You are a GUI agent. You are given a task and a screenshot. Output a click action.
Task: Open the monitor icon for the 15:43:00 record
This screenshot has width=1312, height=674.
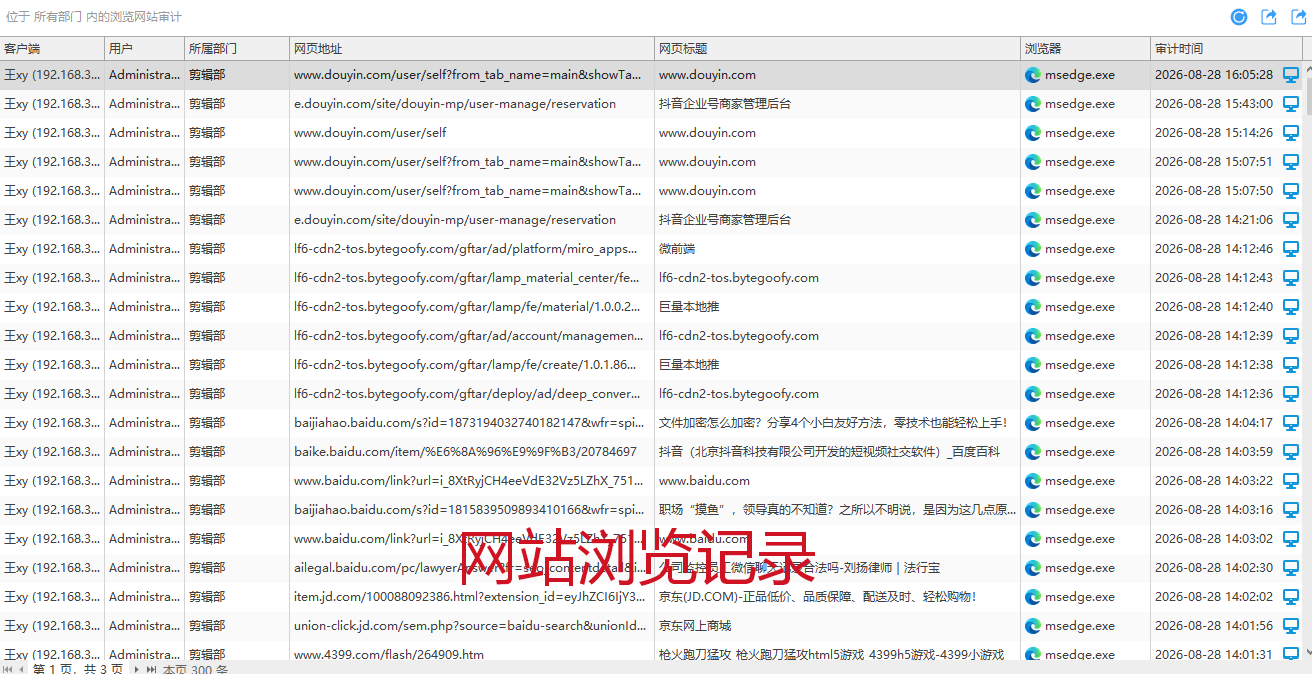1291,104
